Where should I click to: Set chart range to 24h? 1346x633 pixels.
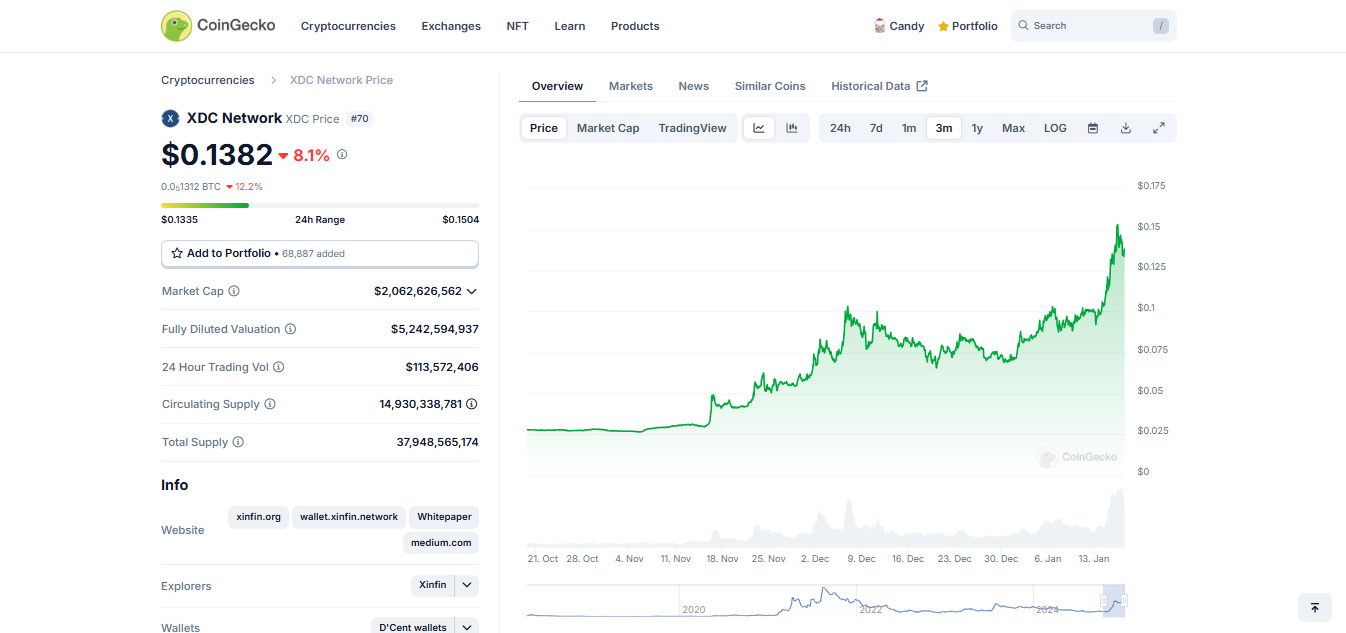[840, 128]
